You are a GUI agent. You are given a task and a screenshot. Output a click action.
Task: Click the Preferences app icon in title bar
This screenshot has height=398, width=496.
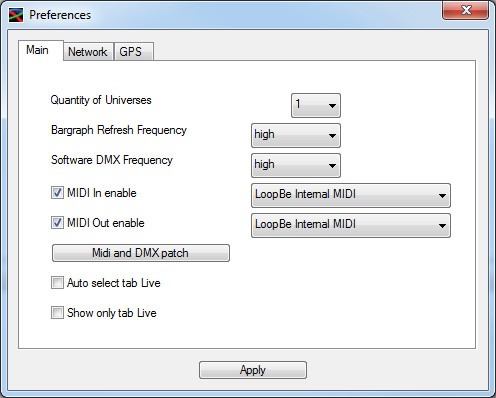click(16, 15)
